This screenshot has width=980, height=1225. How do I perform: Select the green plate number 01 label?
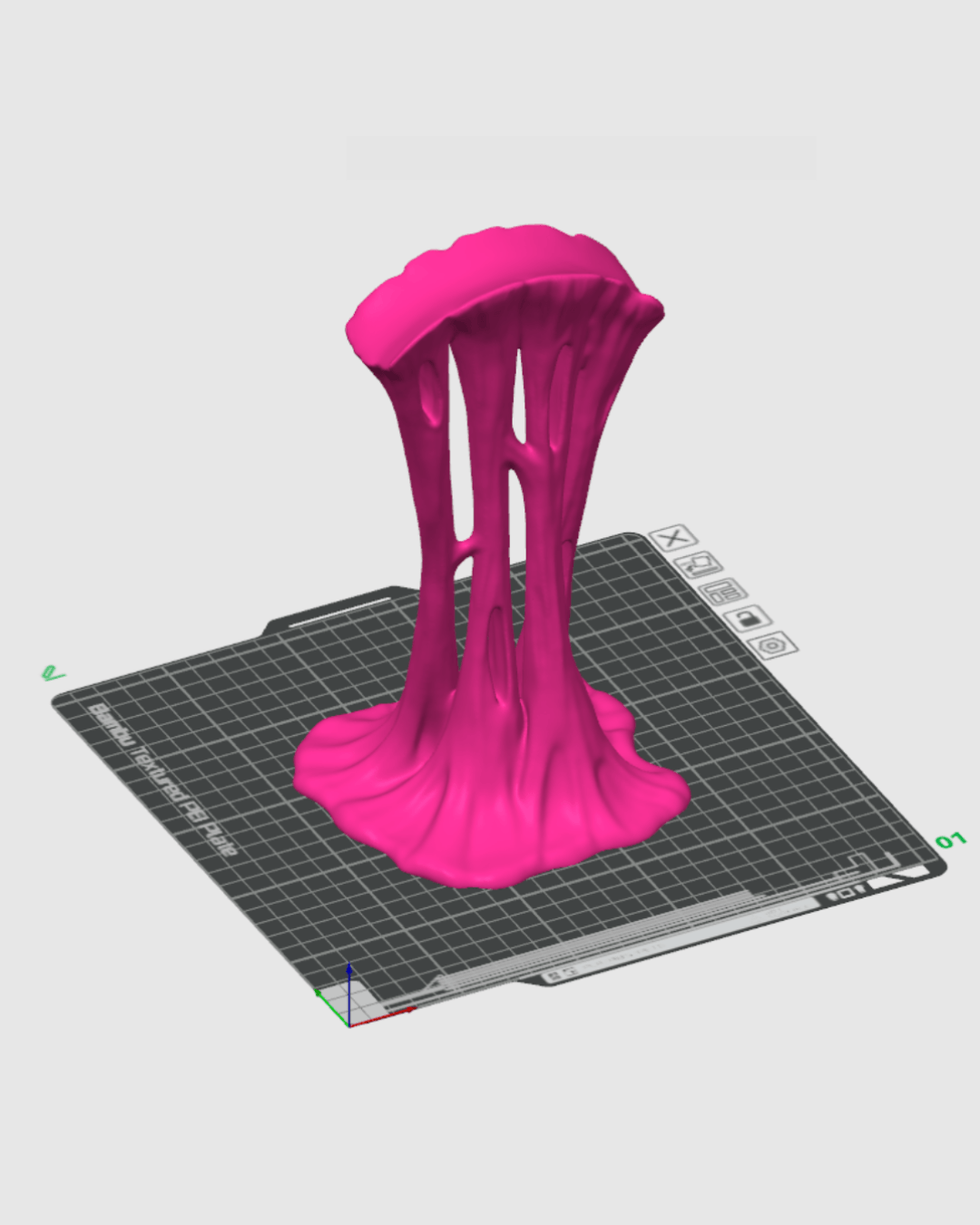950,841
